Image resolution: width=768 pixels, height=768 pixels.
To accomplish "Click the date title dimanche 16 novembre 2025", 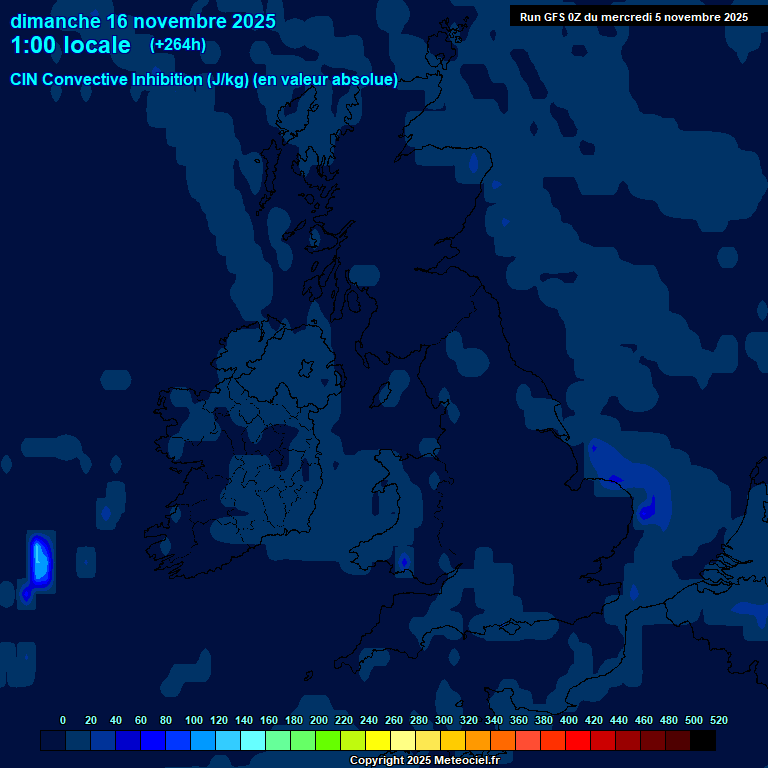I will coord(143,21).
